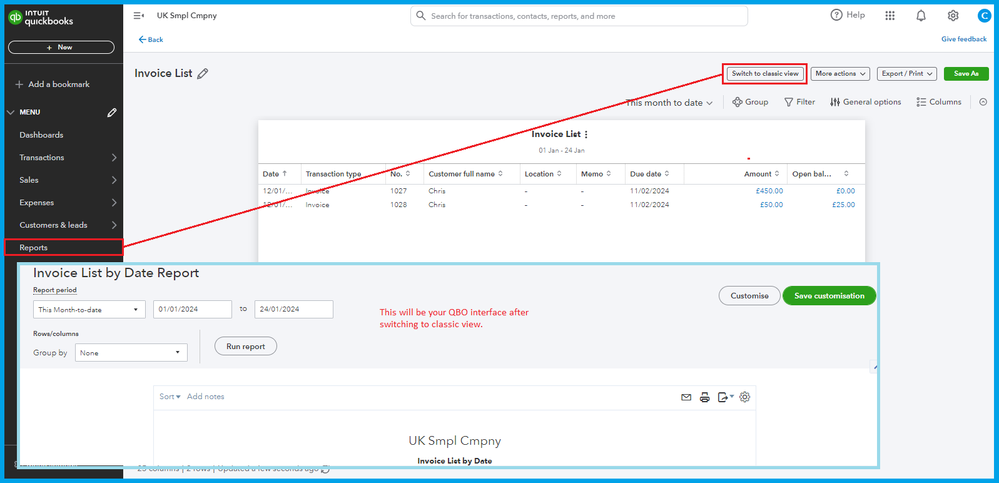Open General options
The image size is (999, 483).
(x=865, y=102)
